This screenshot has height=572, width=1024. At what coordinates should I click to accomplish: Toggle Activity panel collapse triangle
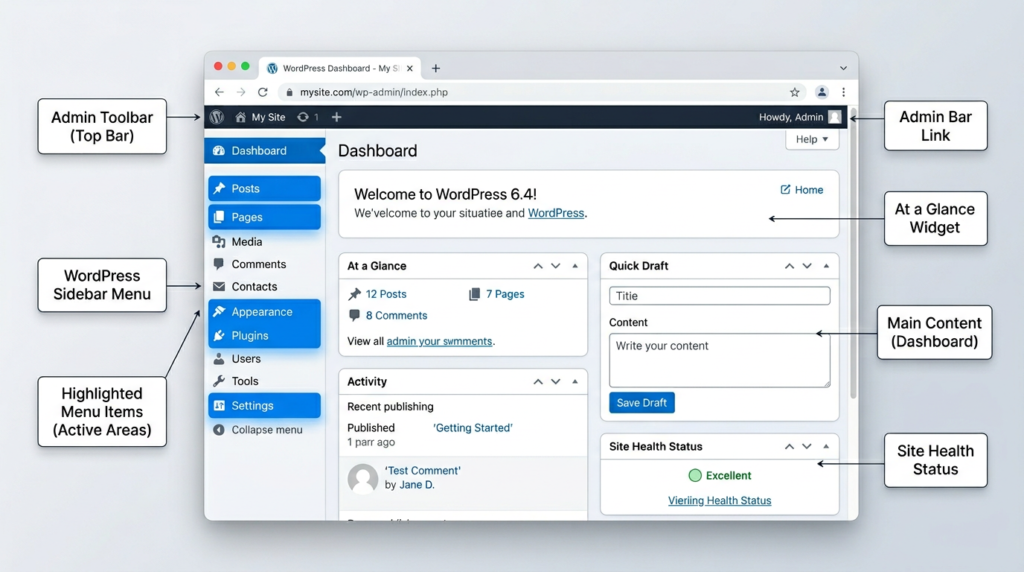pyautogui.click(x=575, y=381)
